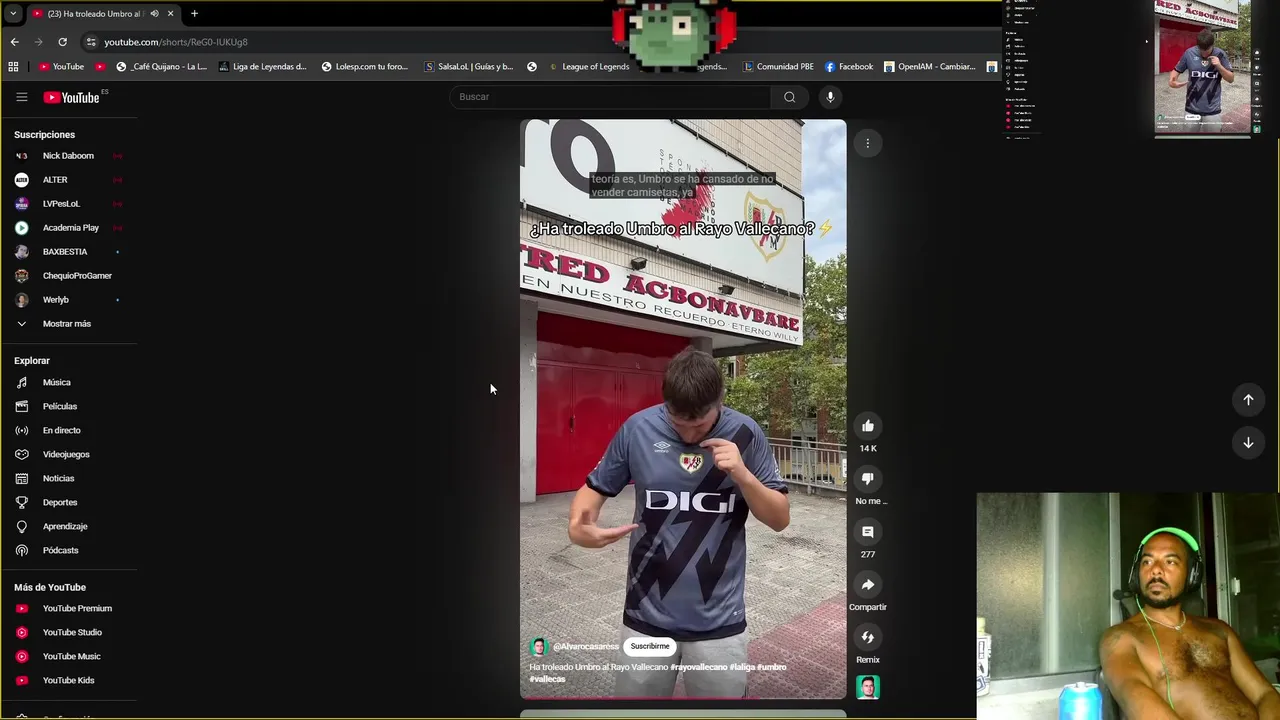Click the short video player

[683, 409]
